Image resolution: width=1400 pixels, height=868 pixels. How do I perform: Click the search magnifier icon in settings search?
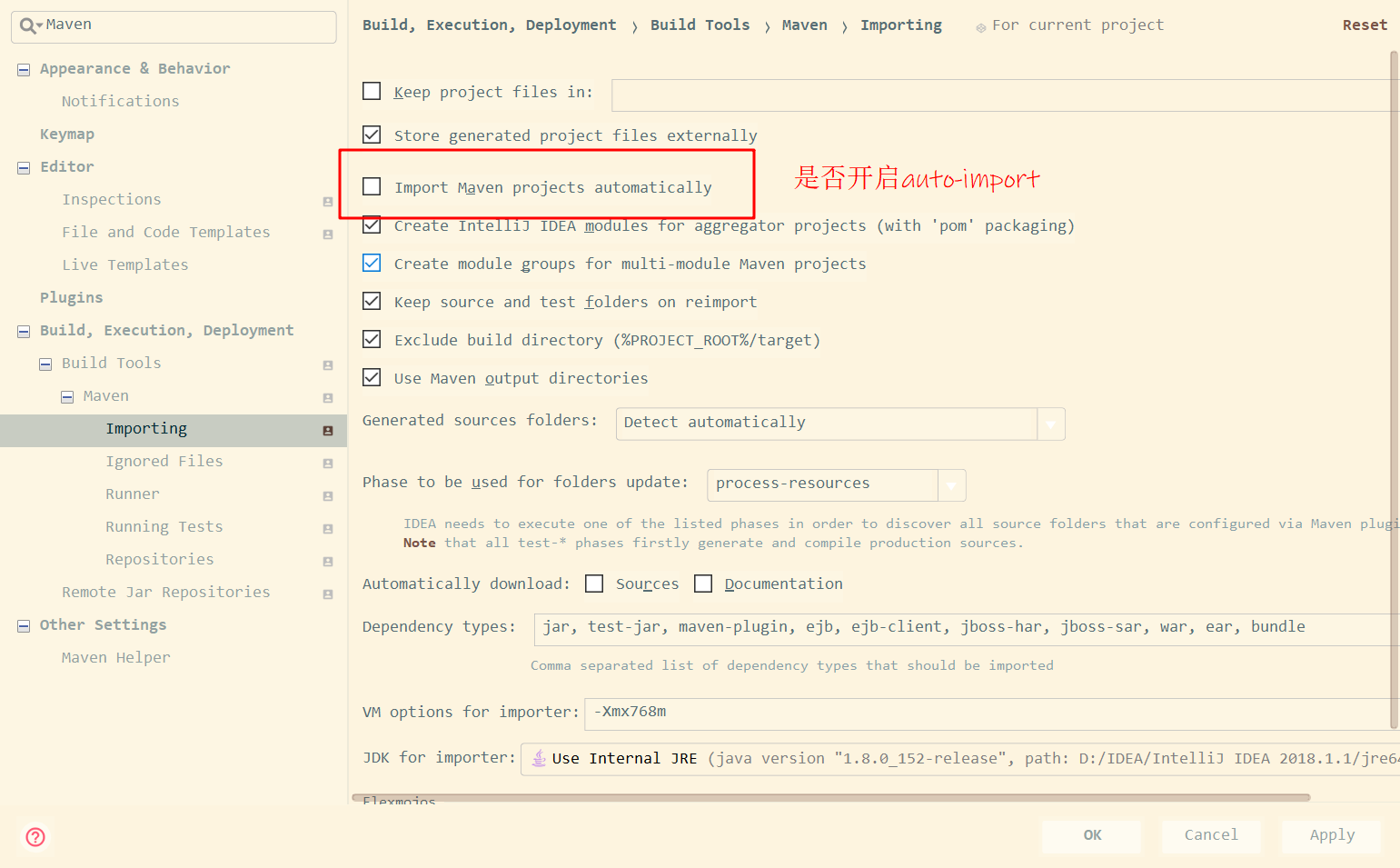click(x=26, y=25)
